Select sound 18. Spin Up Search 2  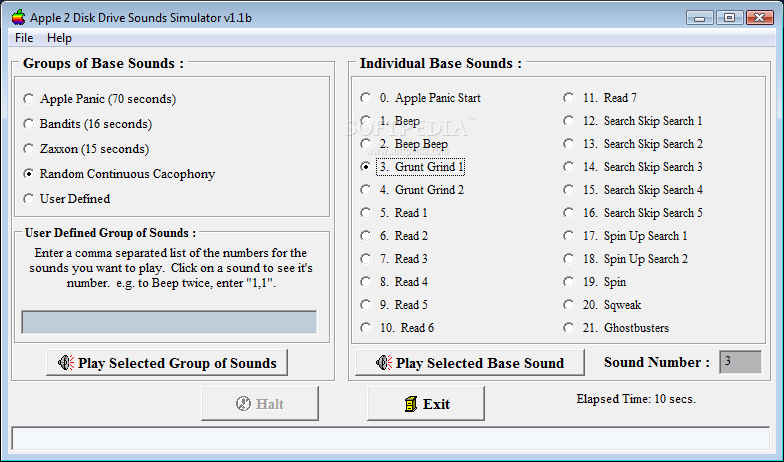click(x=626, y=259)
